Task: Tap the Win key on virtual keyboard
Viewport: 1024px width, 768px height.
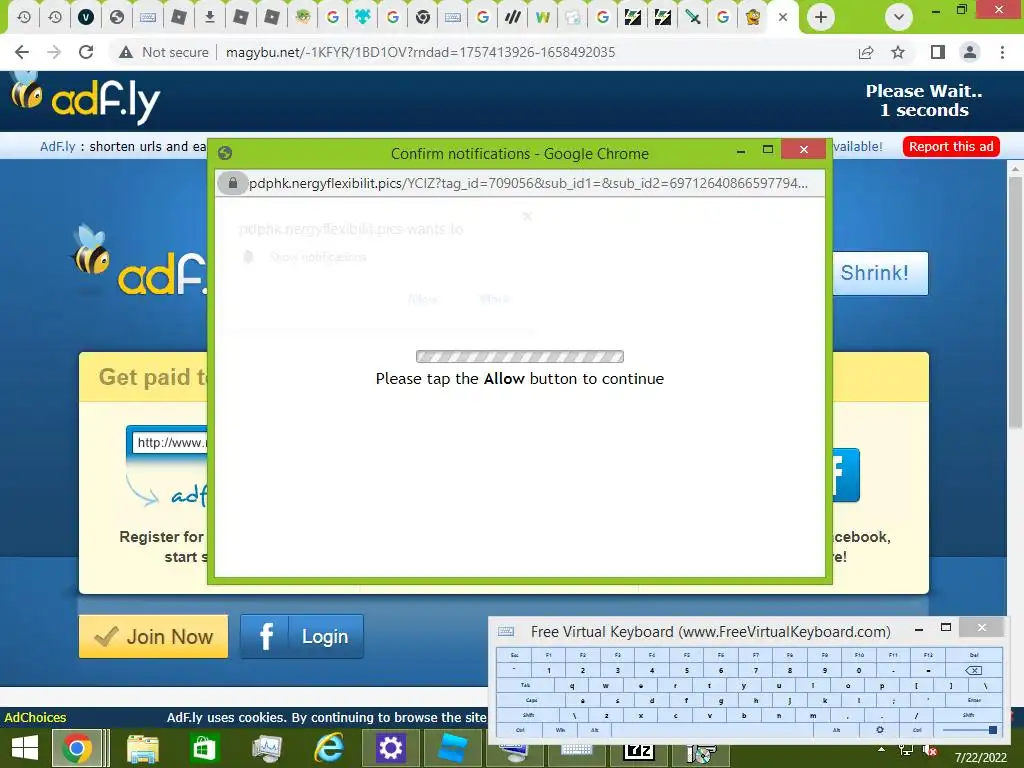Action: coord(560,730)
